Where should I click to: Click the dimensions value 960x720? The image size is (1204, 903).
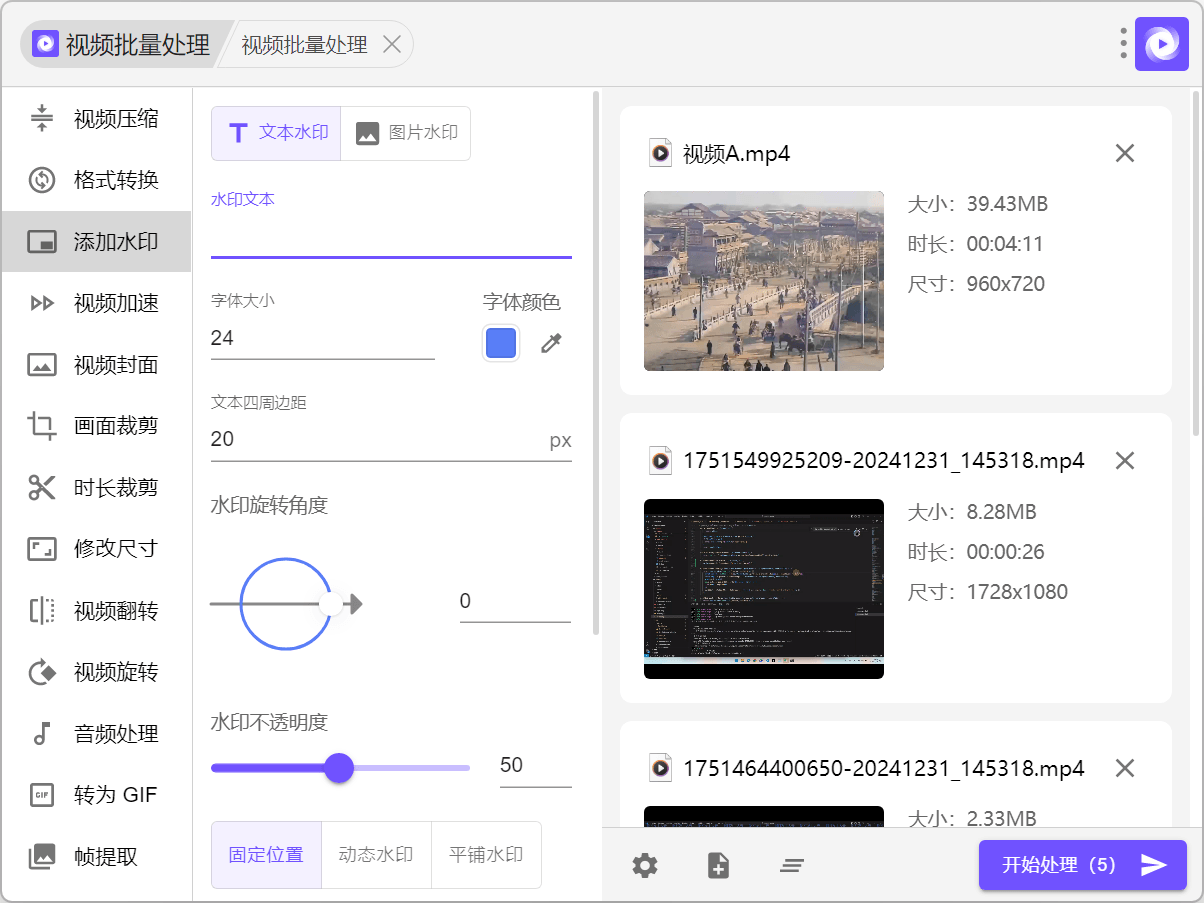click(1006, 284)
